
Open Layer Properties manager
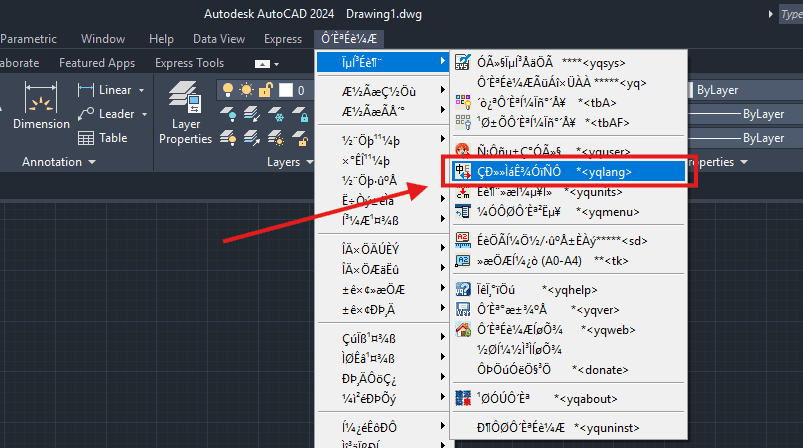pos(185,113)
